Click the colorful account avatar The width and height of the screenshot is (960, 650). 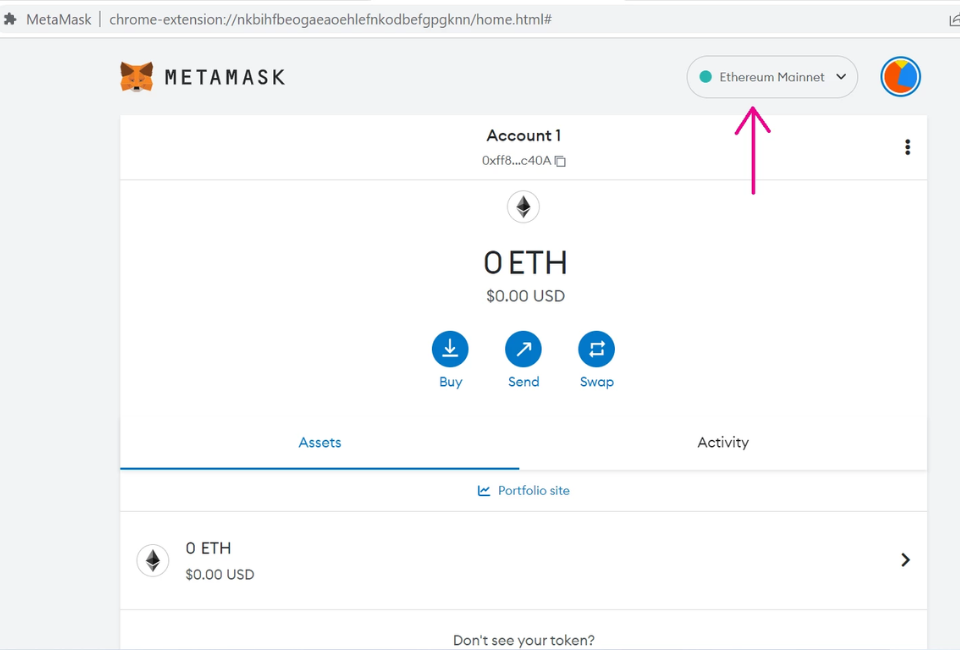900,76
